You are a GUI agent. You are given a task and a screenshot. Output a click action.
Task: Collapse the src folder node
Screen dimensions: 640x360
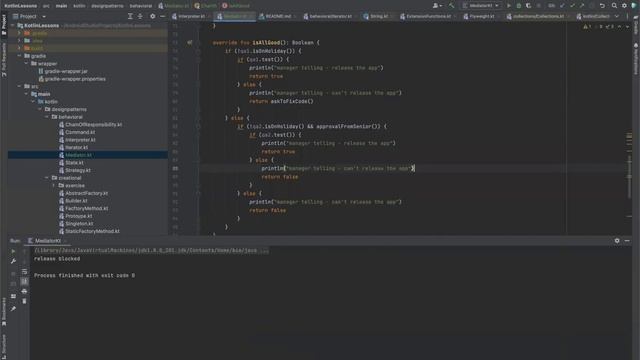pyautogui.click(x=19, y=86)
